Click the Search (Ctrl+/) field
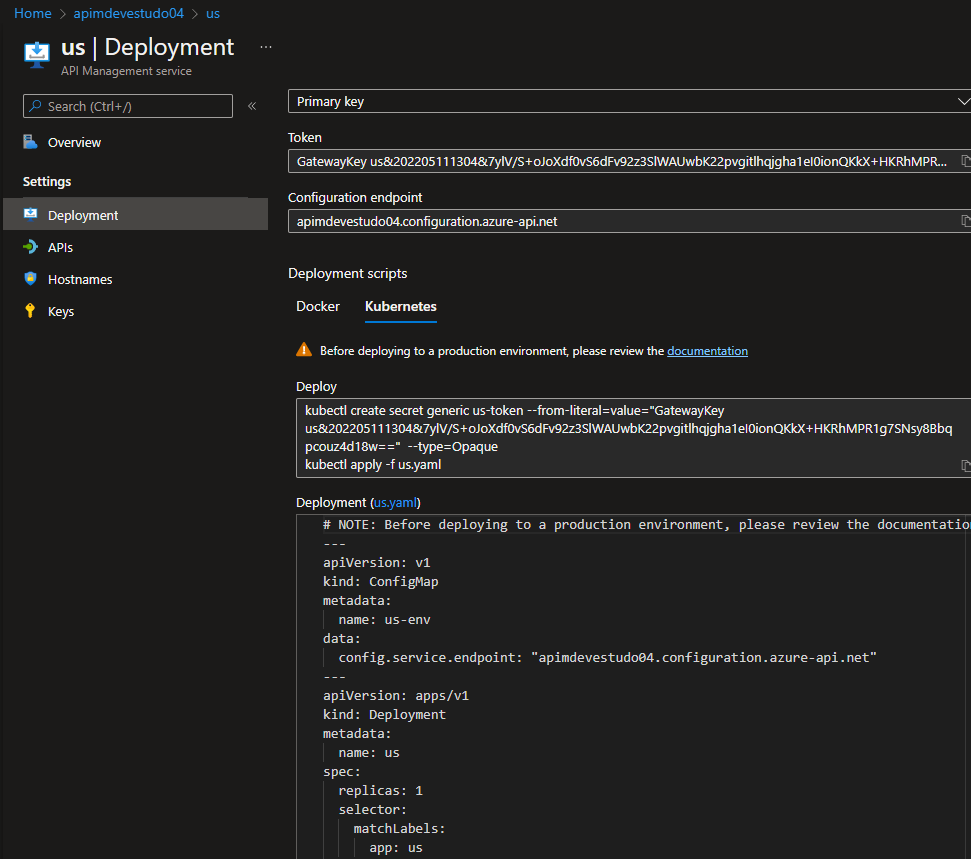The width and height of the screenshot is (971, 859). pos(128,106)
